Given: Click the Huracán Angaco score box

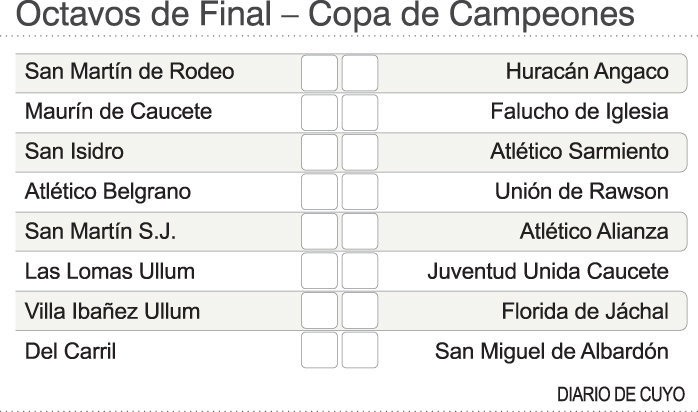Looking at the screenshot, I should pyautogui.click(x=360, y=72).
